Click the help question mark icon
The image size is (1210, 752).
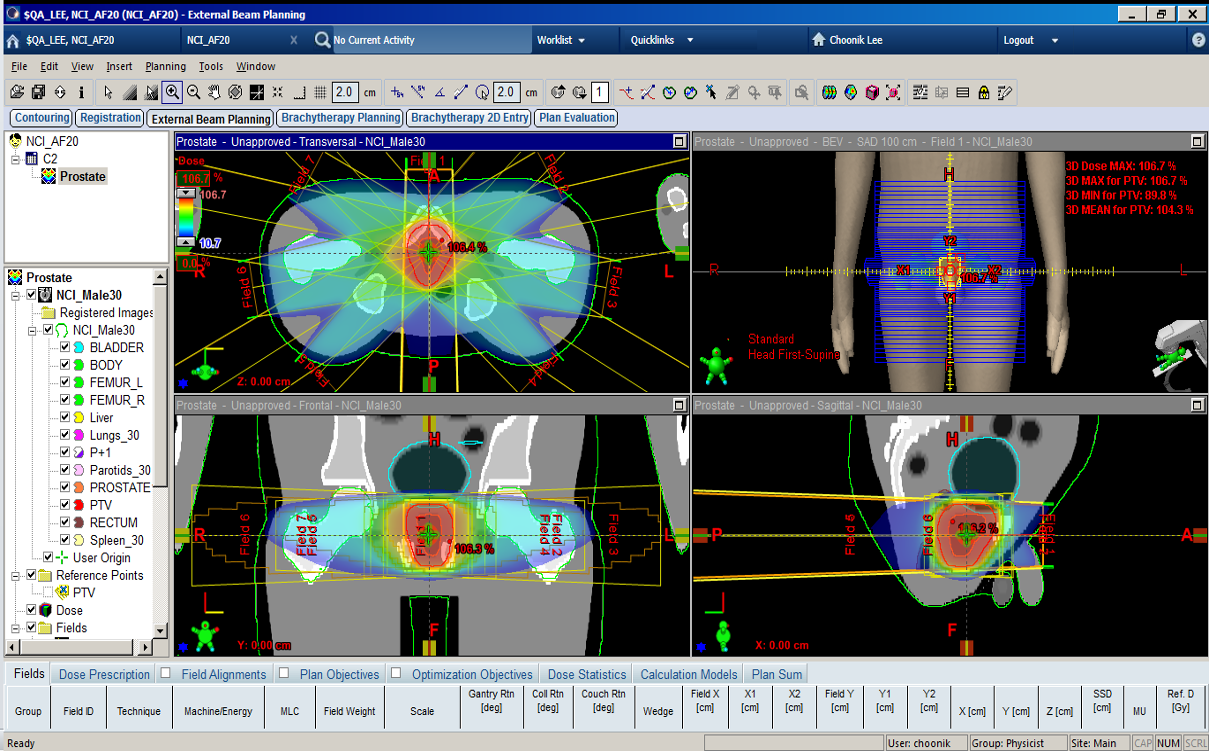[1198, 40]
